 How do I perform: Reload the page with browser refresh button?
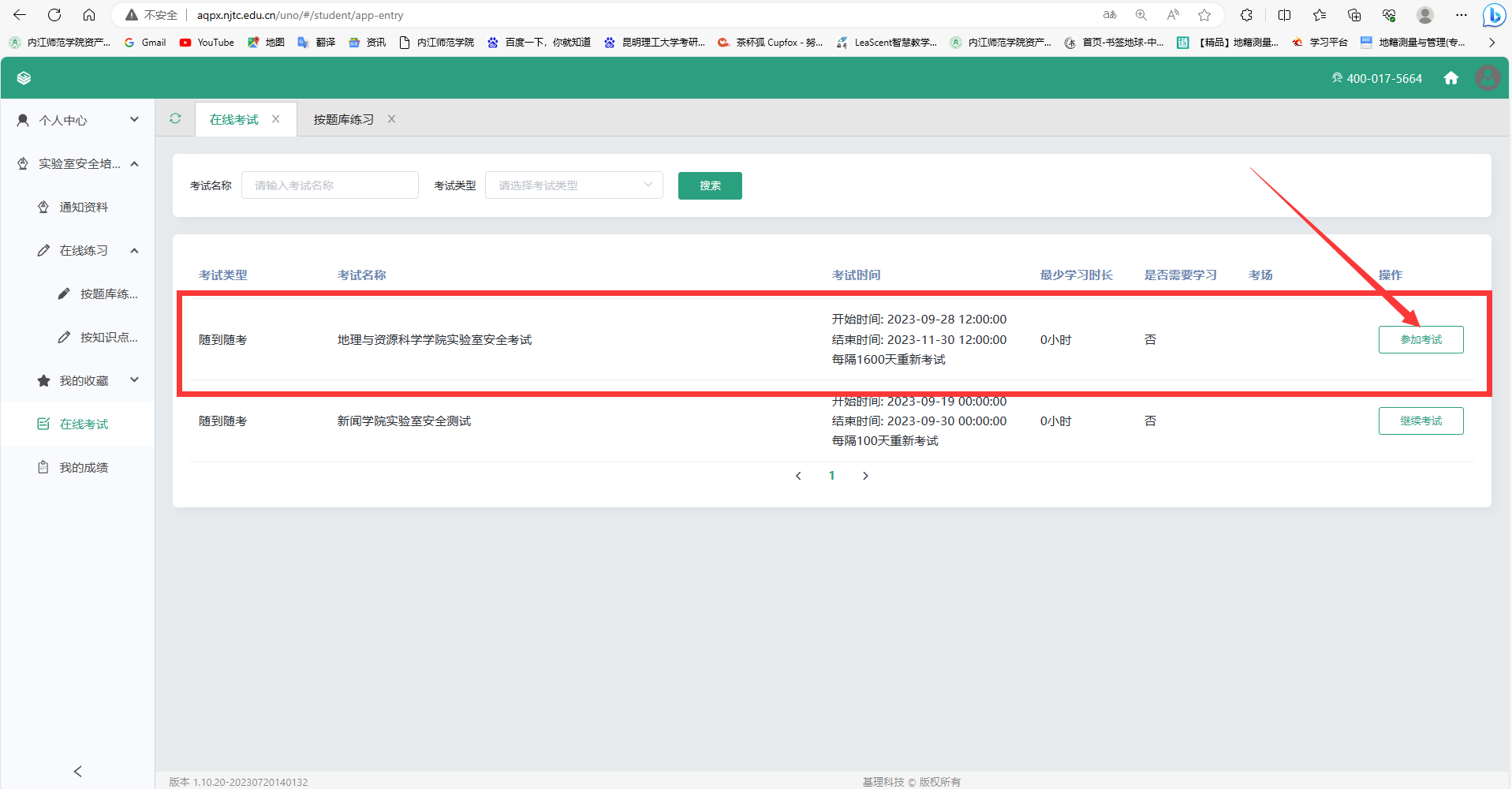point(54,15)
